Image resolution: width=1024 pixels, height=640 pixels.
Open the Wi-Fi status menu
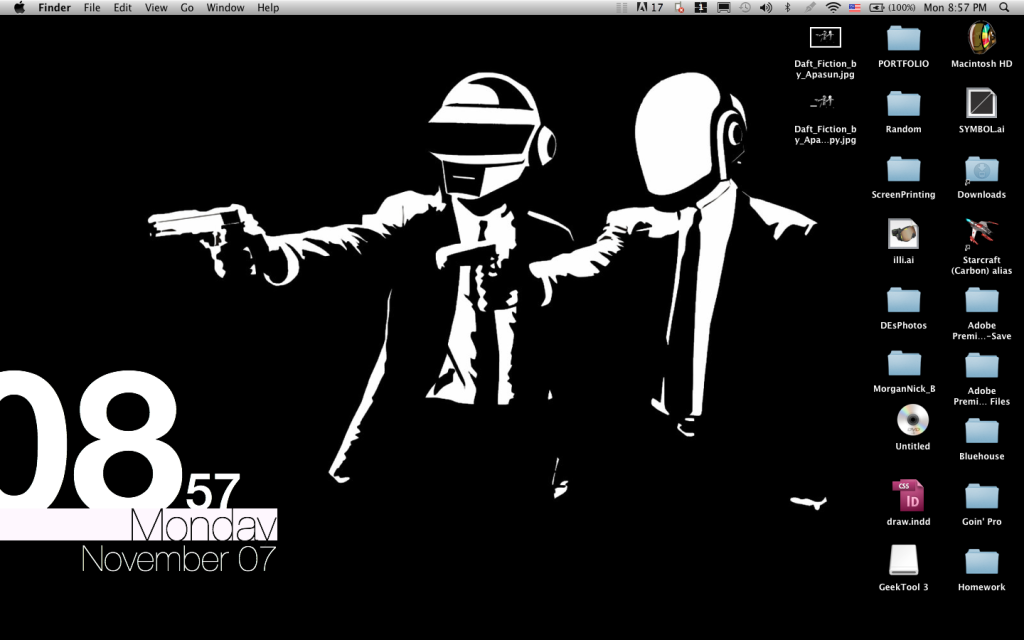834,8
